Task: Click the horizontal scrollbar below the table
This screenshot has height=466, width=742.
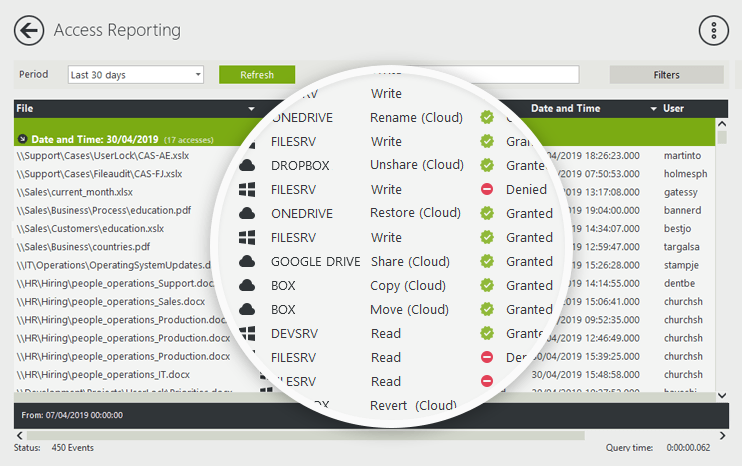Action: click(300, 435)
